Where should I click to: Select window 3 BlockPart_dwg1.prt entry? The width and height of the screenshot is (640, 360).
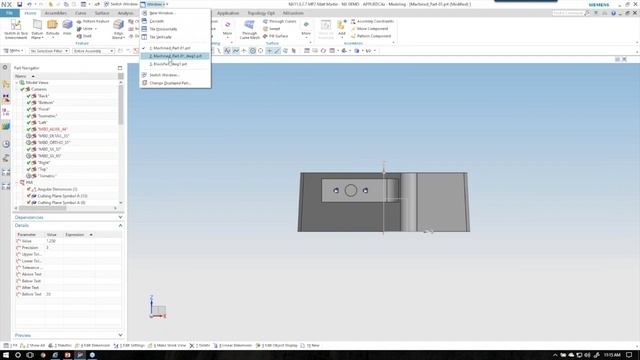(176, 64)
